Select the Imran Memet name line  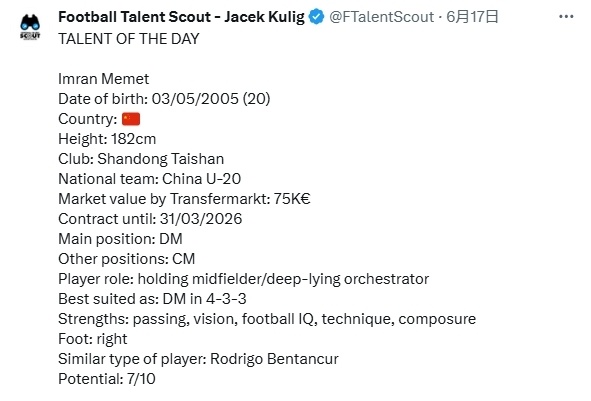pos(104,79)
